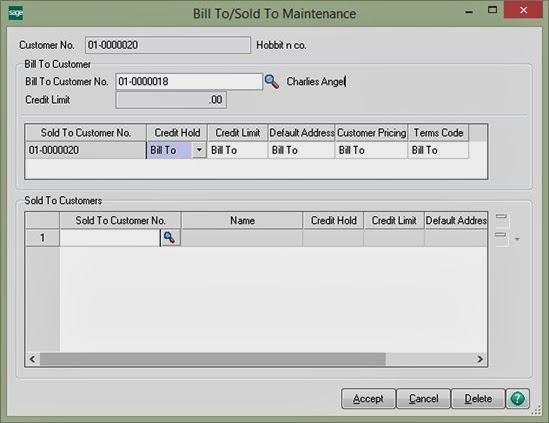Click the lower grid-options button beside row 1
This screenshot has height=423, width=549.
point(501,235)
